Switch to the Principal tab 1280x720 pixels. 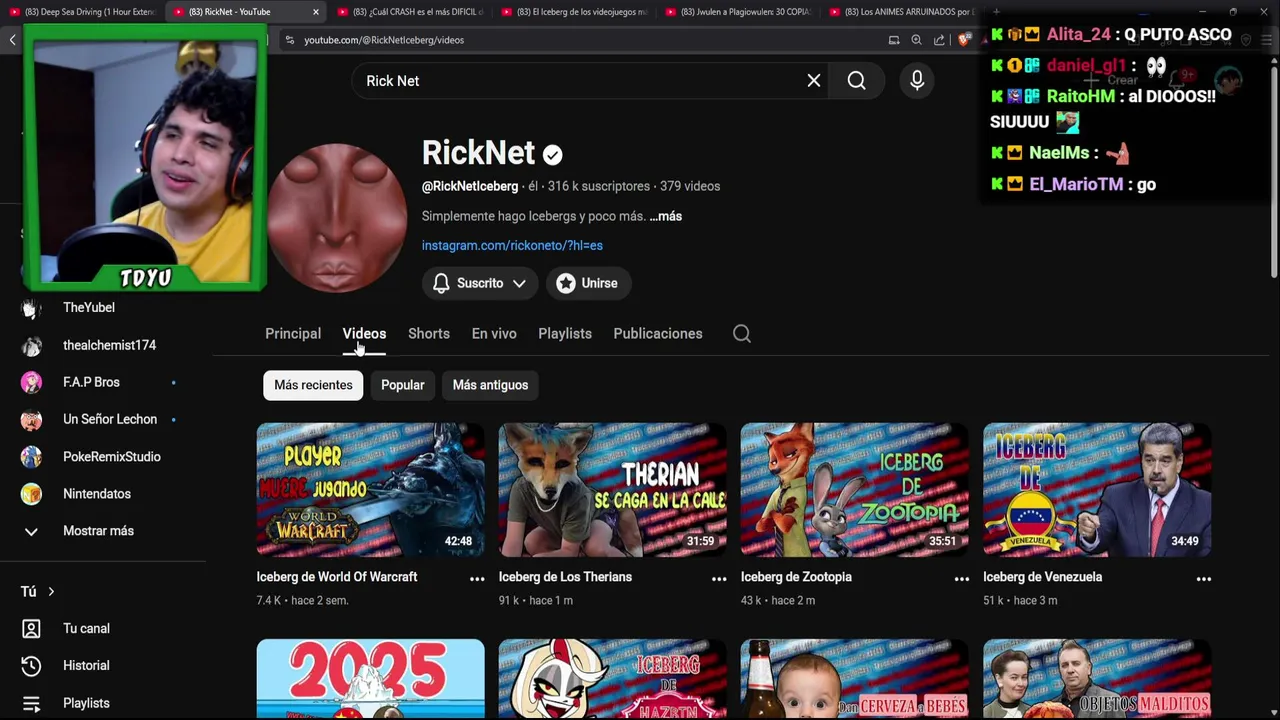click(293, 334)
